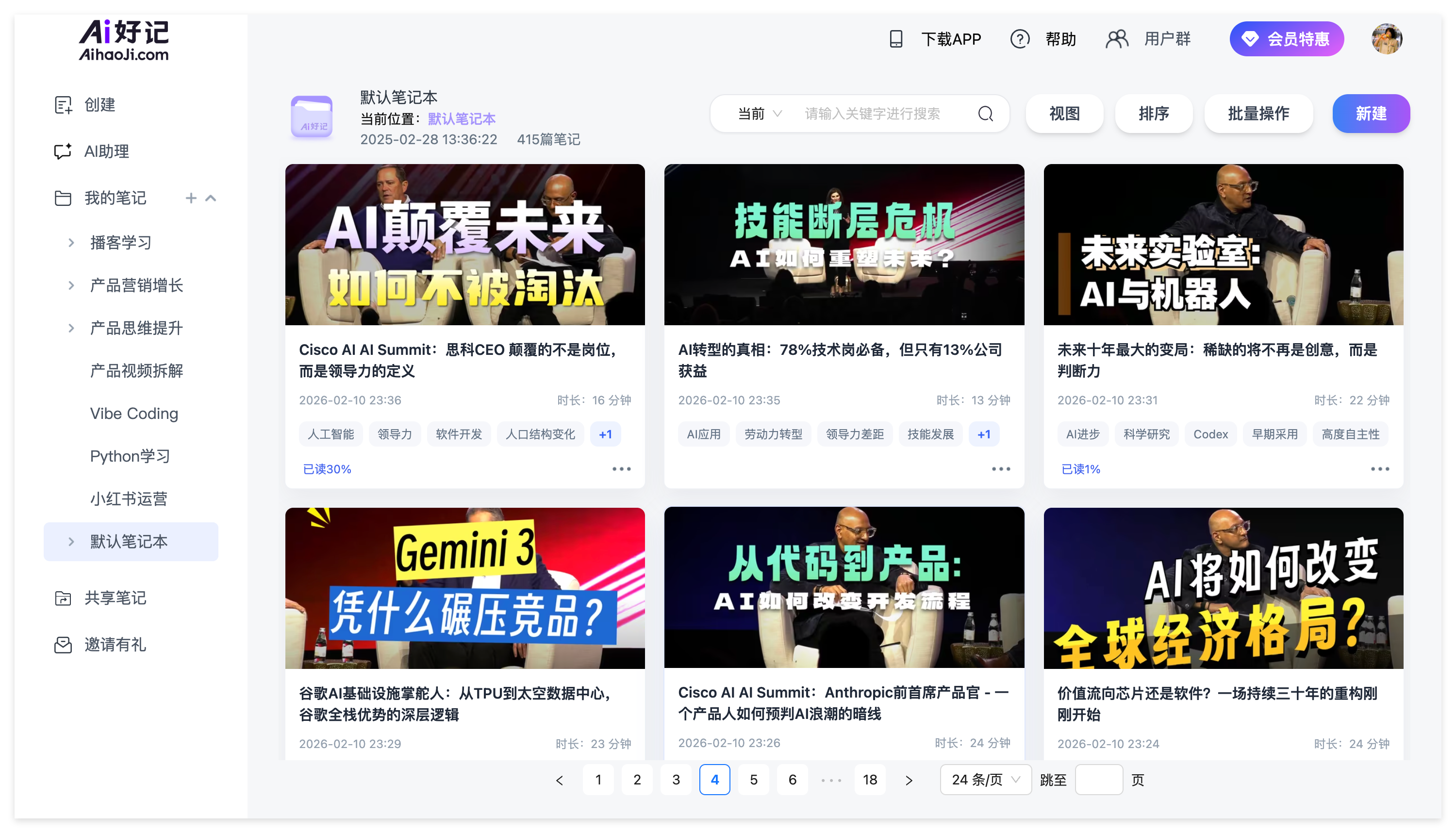Image resolution: width=1456 pixels, height=833 pixels.
Task: Show more tags +1 on Cisco 思科CEO card
Action: pyautogui.click(x=605, y=434)
